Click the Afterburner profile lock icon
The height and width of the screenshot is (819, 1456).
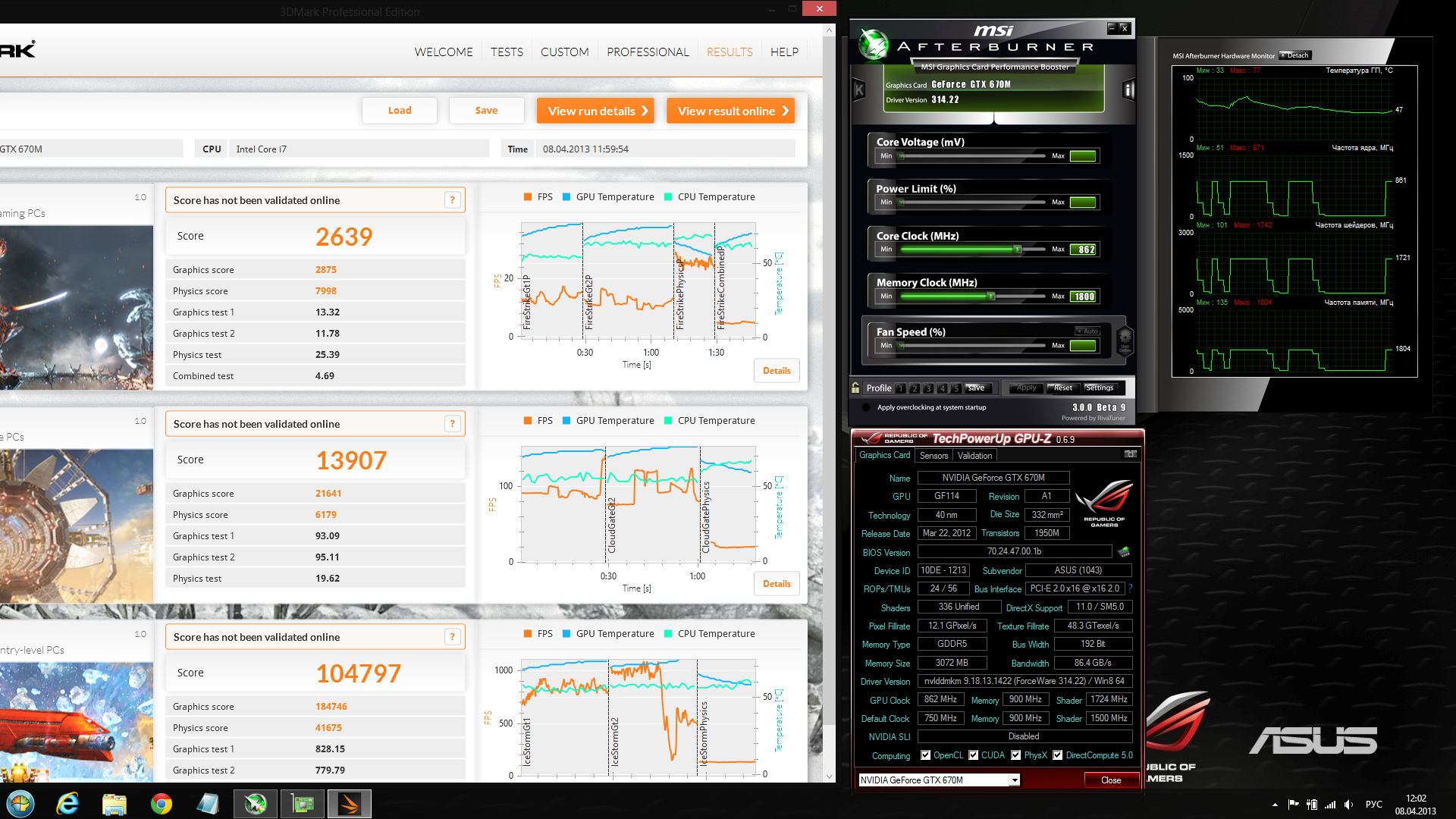click(x=855, y=388)
